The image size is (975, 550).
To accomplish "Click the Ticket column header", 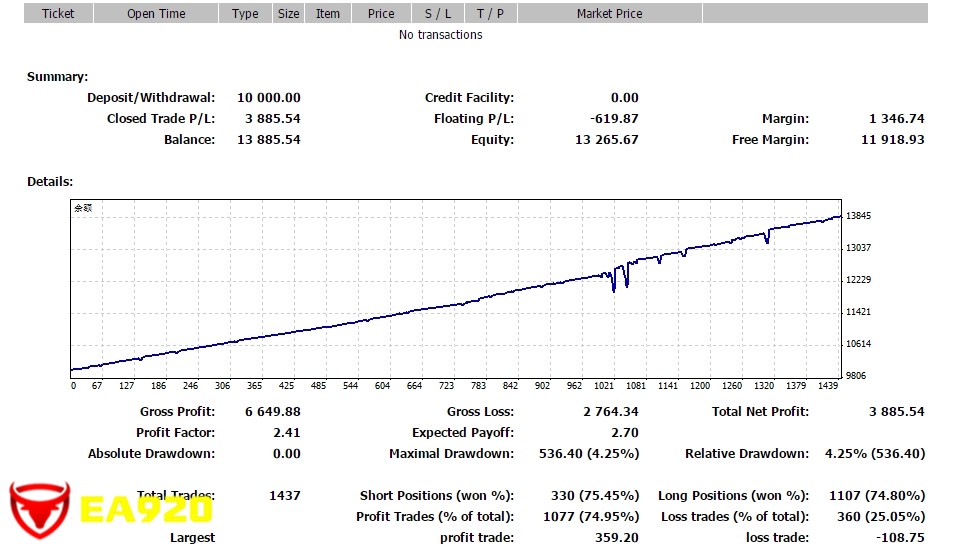I will (58, 14).
